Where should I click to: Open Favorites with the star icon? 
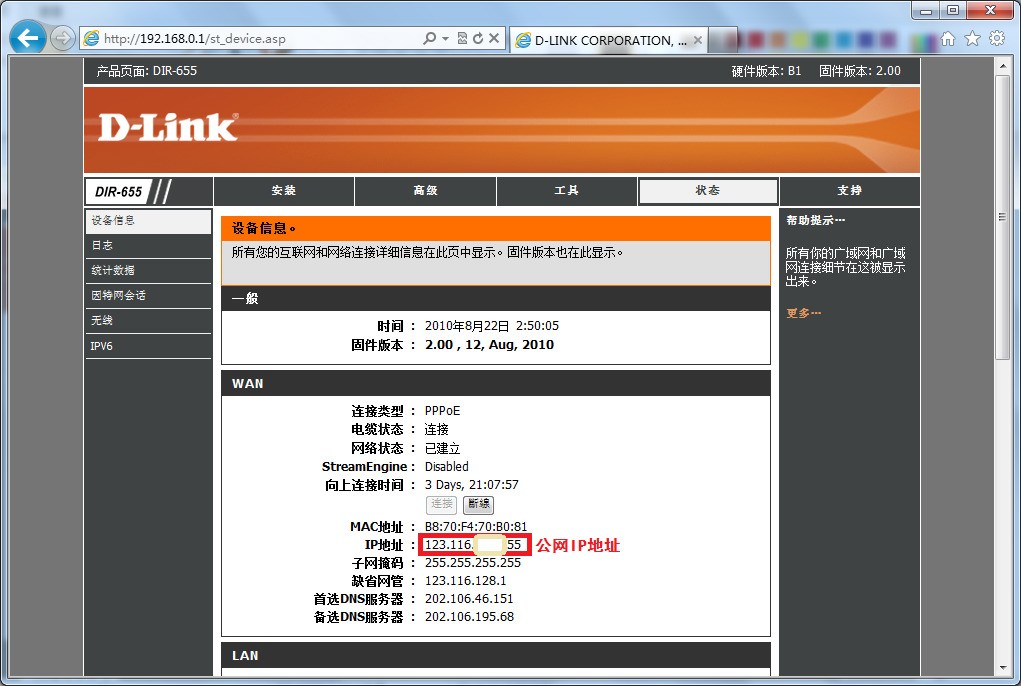pyautogui.click(x=971, y=37)
